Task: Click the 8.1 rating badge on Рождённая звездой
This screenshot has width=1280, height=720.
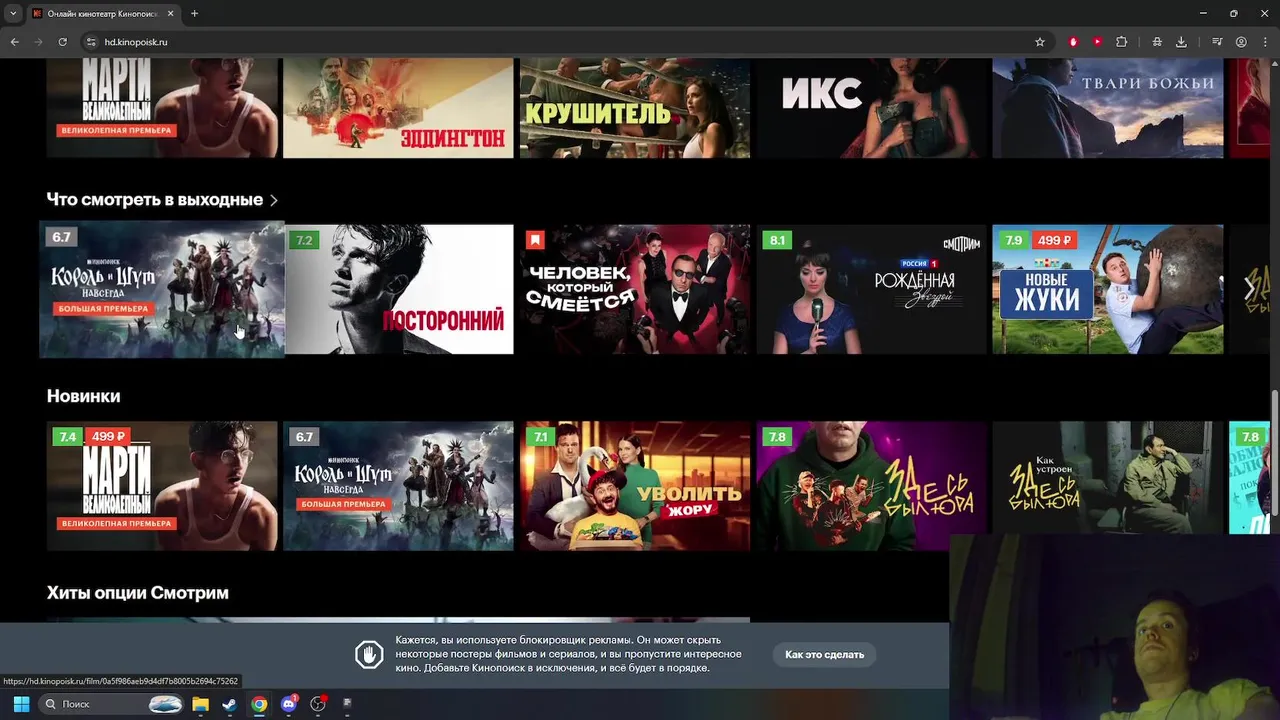Action: pyautogui.click(x=777, y=240)
